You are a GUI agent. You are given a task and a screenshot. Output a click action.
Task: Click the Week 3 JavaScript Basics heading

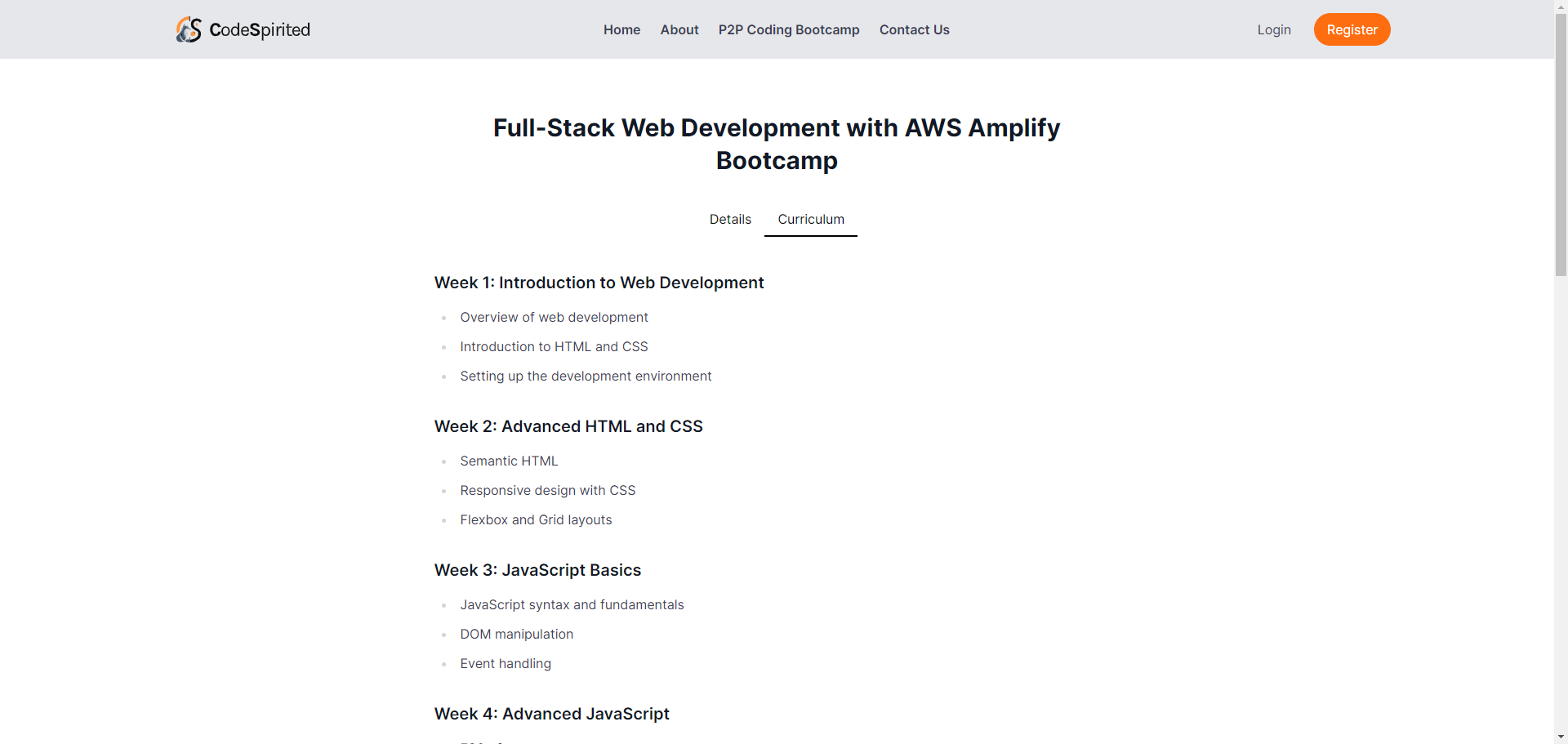[x=537, y=570]
